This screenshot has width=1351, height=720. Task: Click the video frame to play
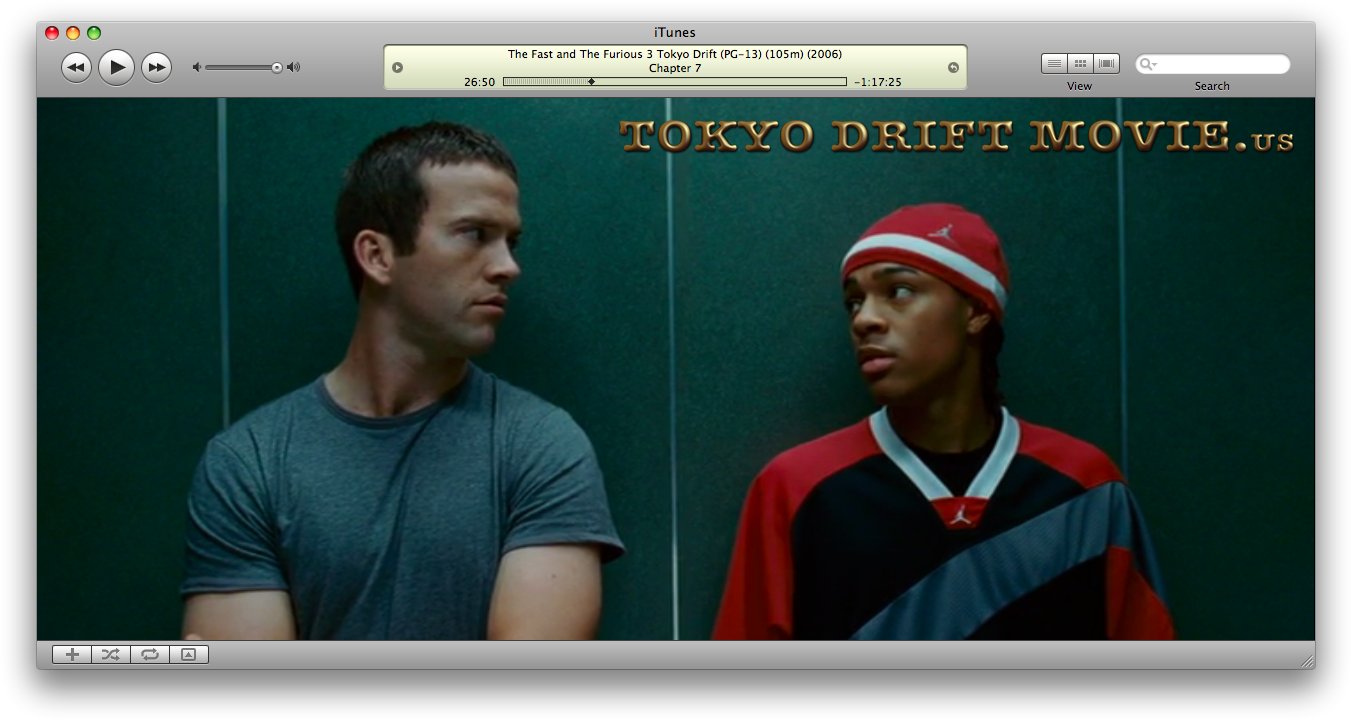point(676,369)
